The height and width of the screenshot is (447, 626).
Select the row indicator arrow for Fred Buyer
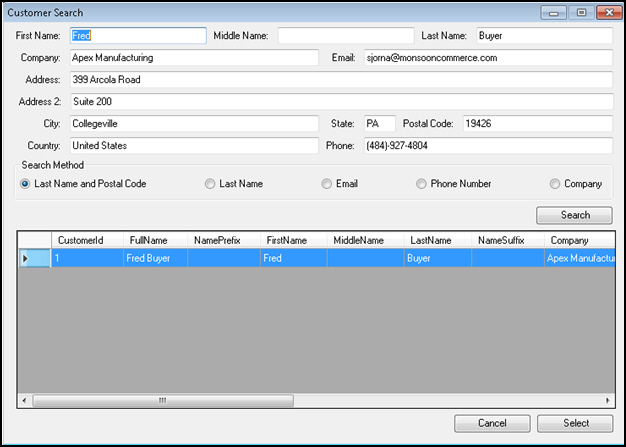point(35,259)
